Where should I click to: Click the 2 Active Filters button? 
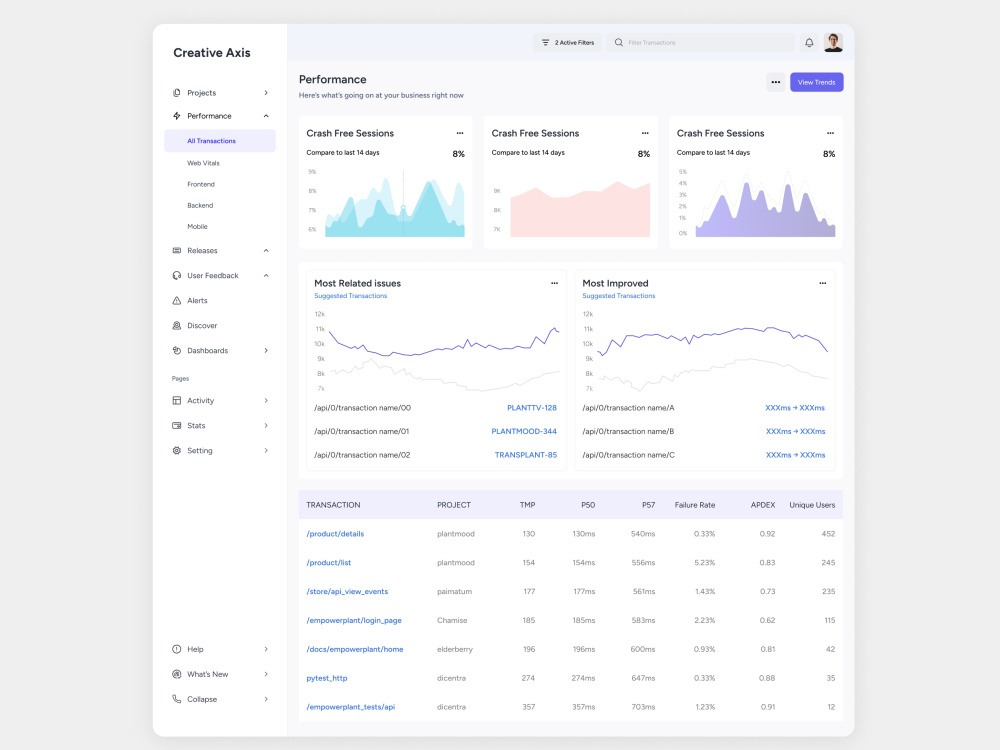click(x=568, y=43)
